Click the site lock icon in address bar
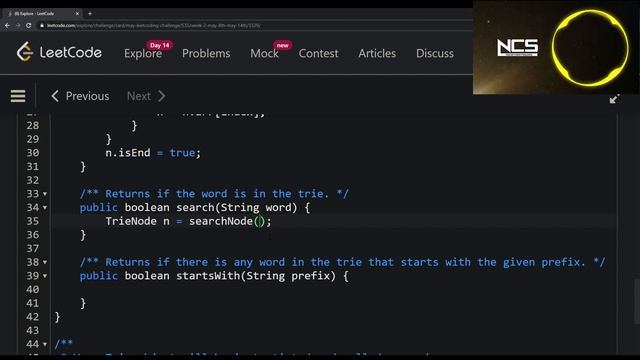640x360 pixels. tap(42, 25)
